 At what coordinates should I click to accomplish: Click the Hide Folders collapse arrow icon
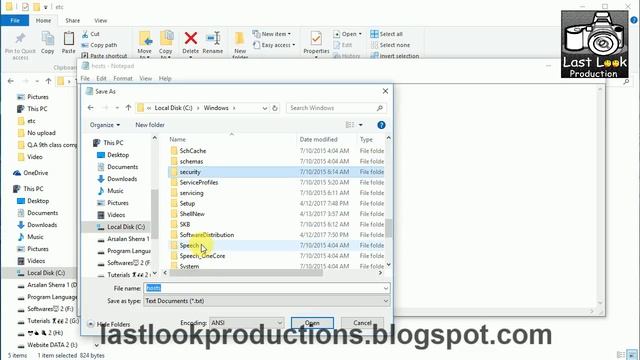(x=91, y=324)
